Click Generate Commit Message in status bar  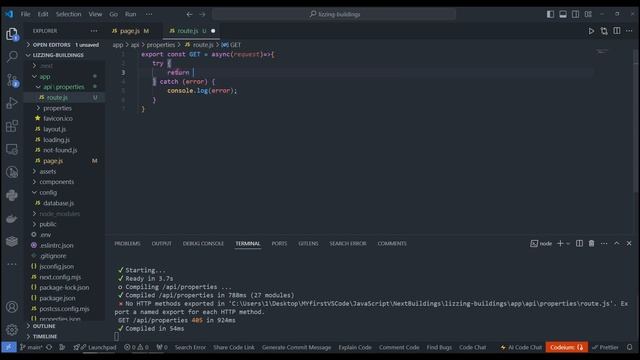[296, 347]
